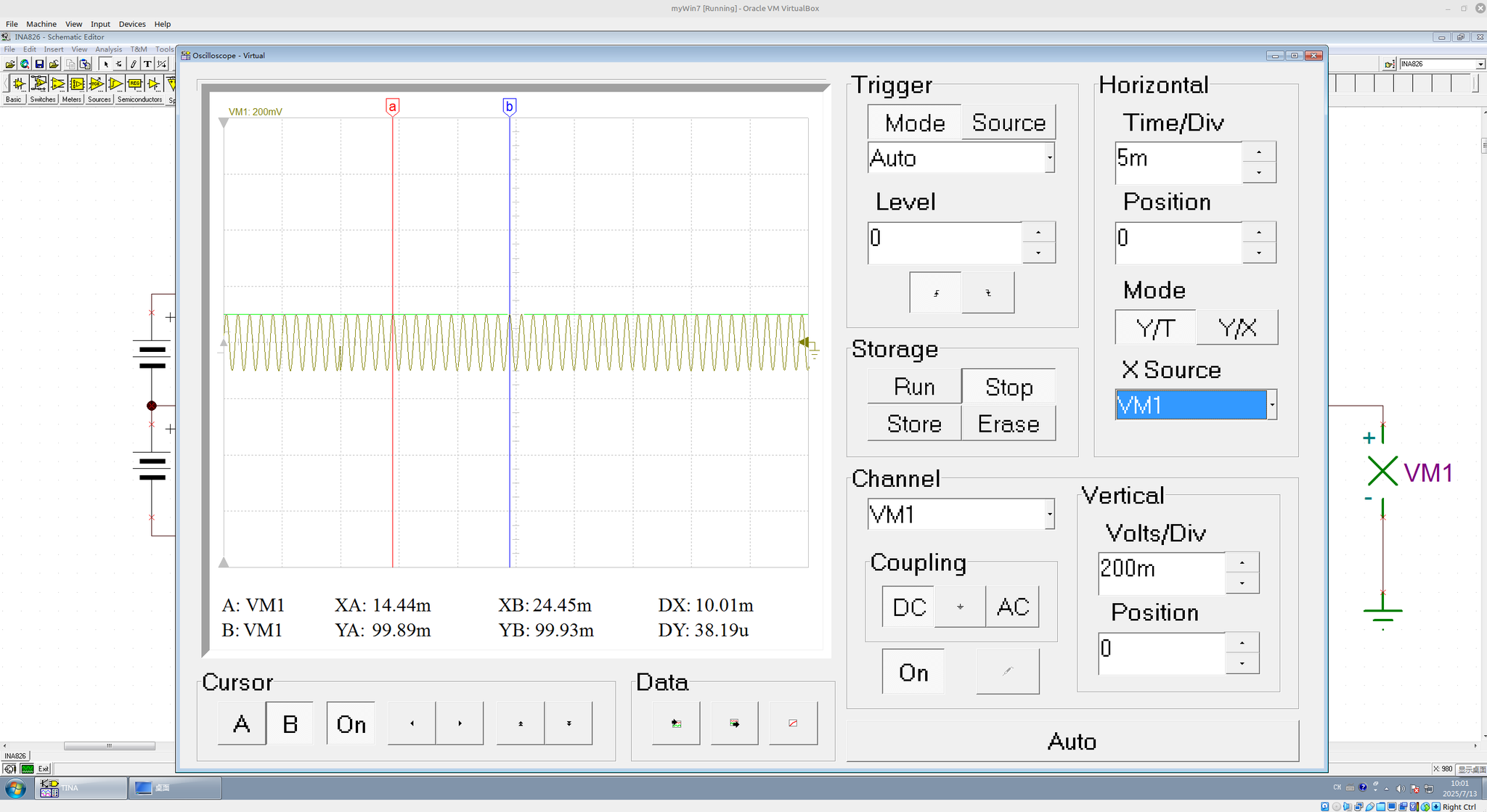
Task: Click rising edge trigger slope button
Action: click(935, 293)
